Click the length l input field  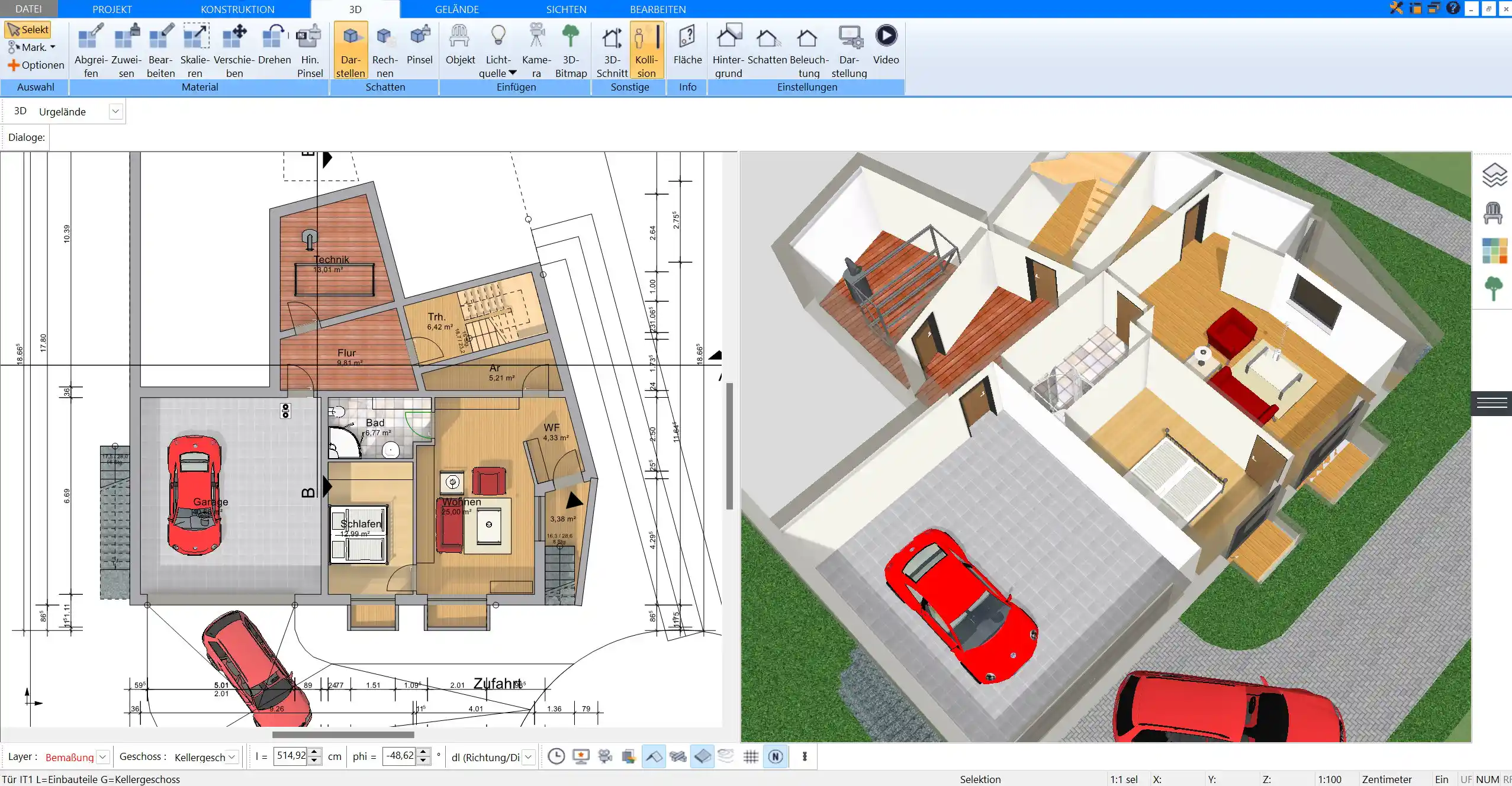point(291,756)
